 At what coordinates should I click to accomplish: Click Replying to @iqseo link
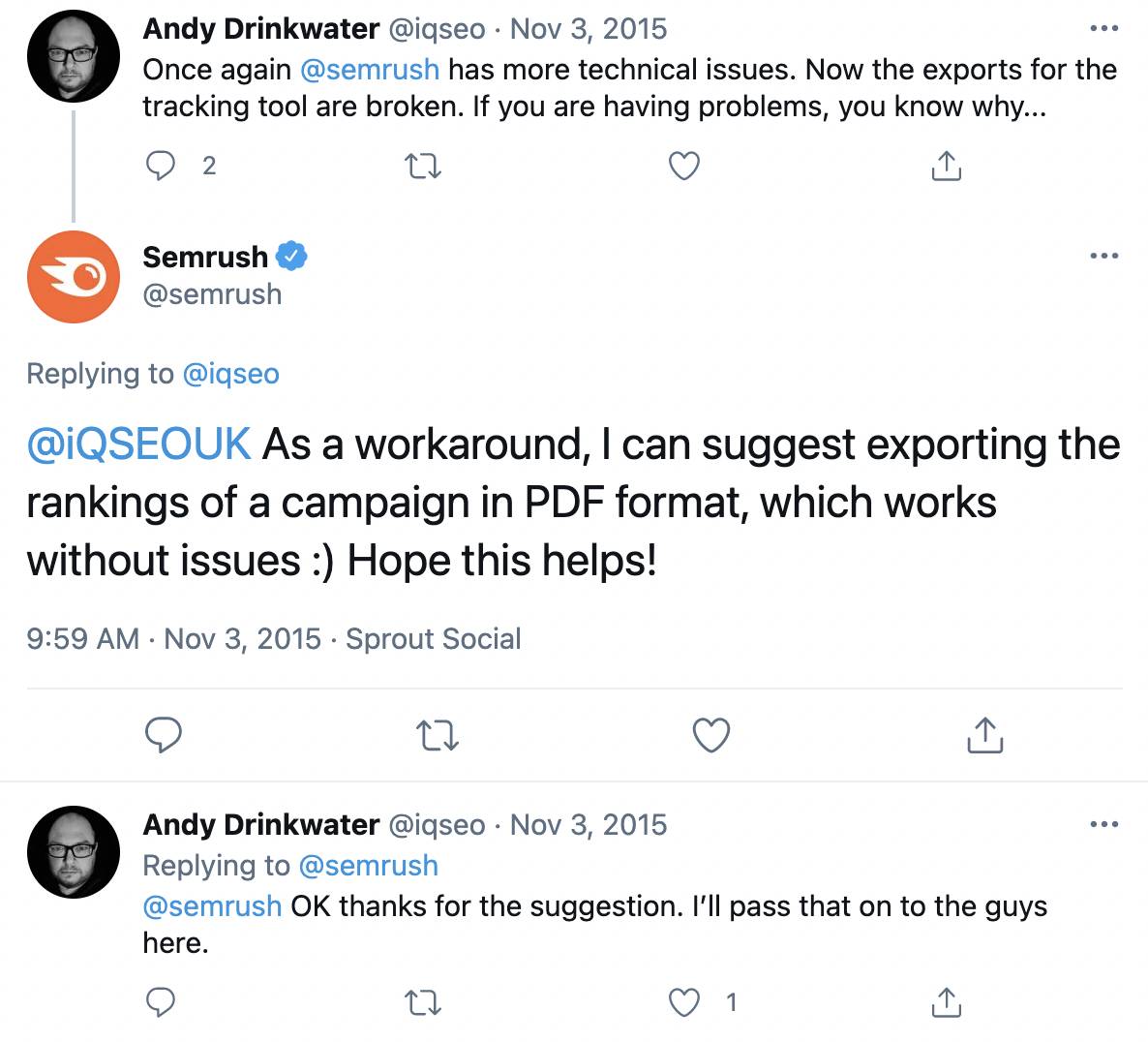tap(230, 374)
